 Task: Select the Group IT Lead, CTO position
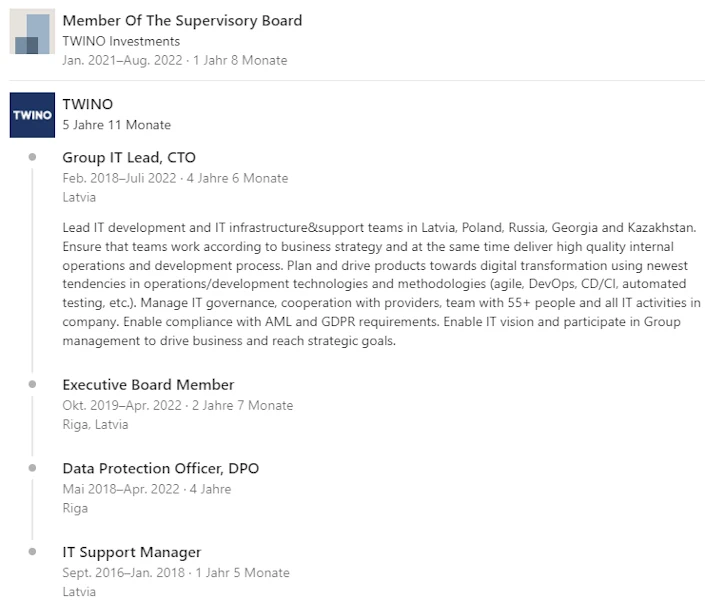(129, 157)
